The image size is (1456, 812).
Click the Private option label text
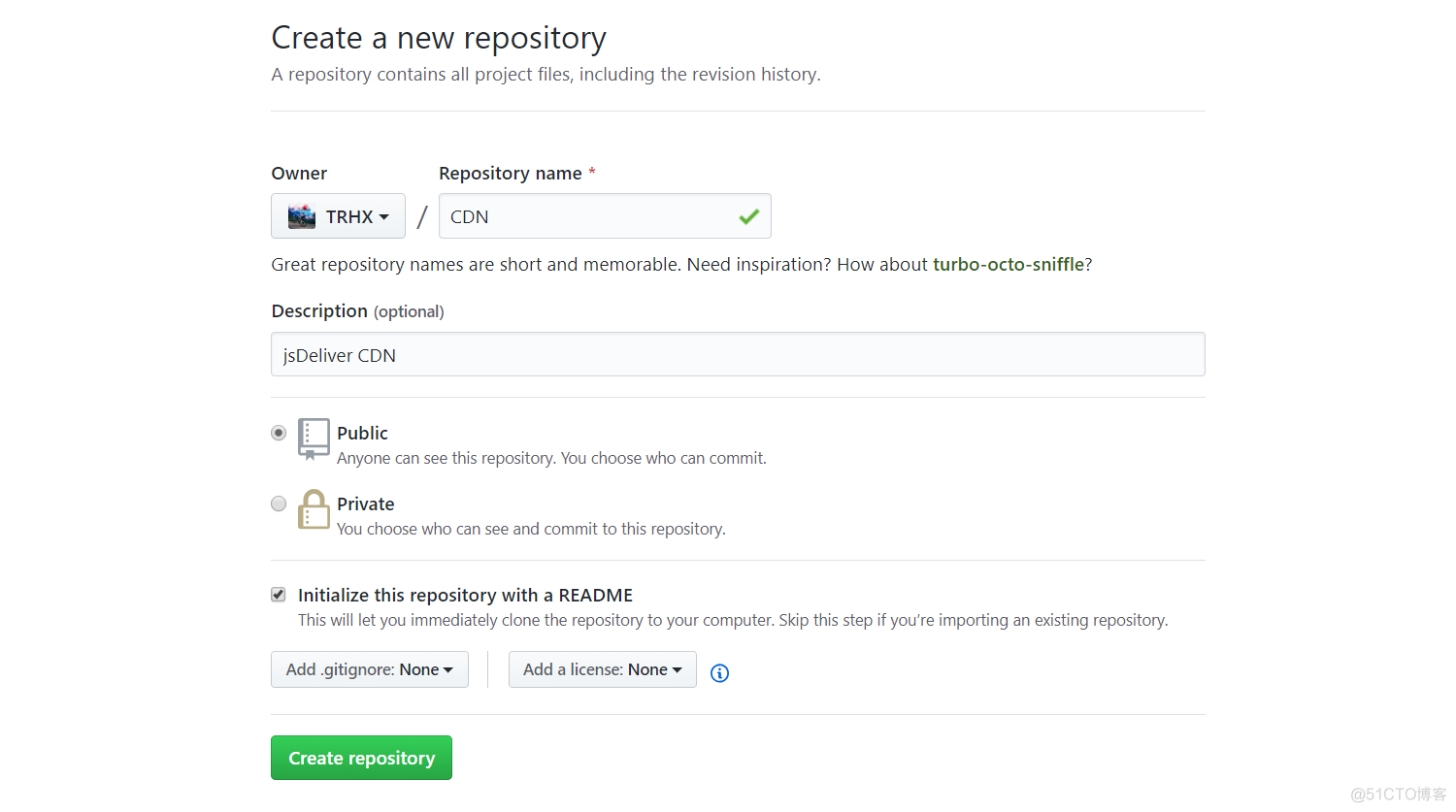pos(366,503)
